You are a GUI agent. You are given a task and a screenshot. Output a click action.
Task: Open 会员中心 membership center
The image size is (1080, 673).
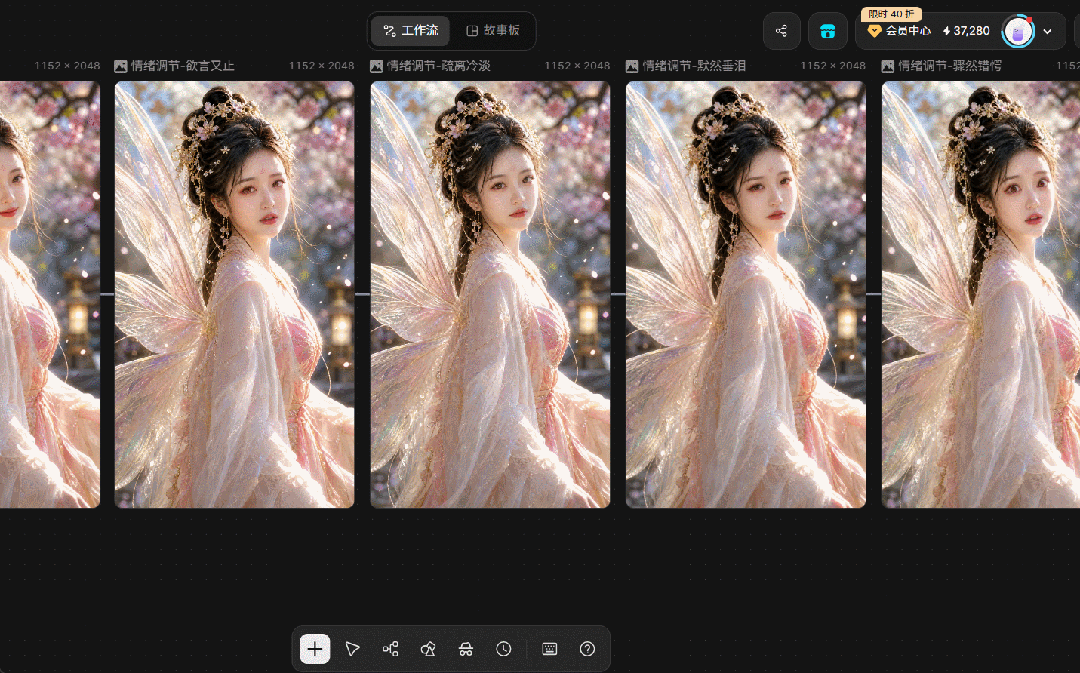899,31
